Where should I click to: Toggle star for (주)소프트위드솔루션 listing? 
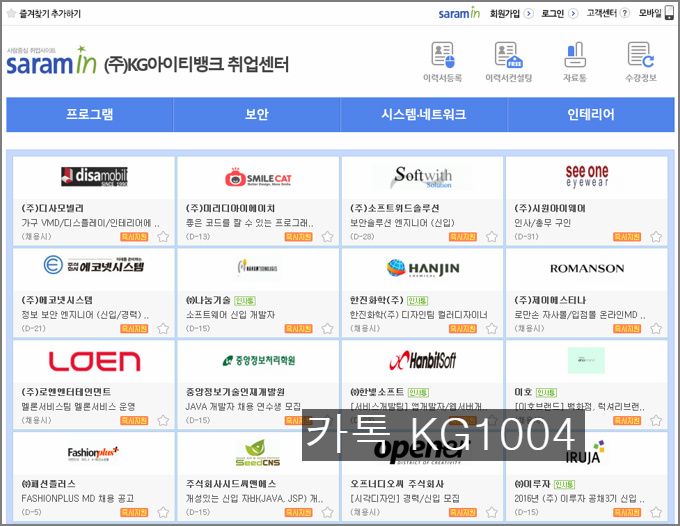click(x=491, y=237)
